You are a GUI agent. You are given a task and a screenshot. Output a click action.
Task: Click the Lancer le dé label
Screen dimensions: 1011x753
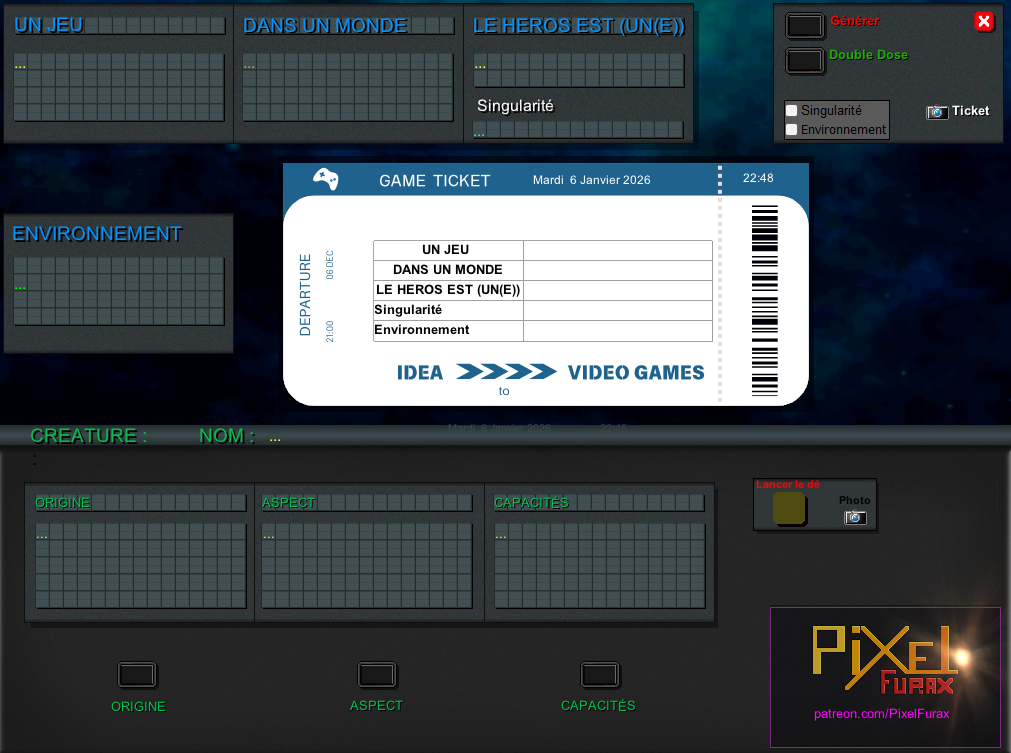pos(788,484)
